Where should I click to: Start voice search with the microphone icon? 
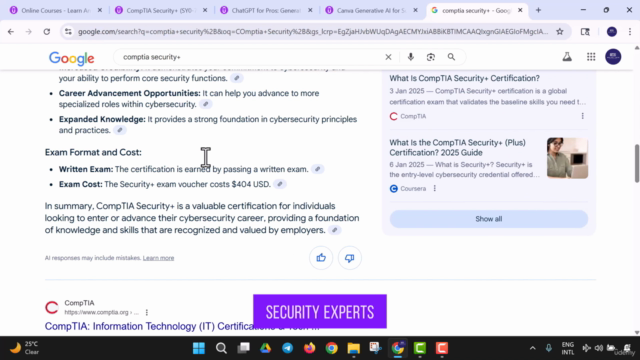[411, 57]
